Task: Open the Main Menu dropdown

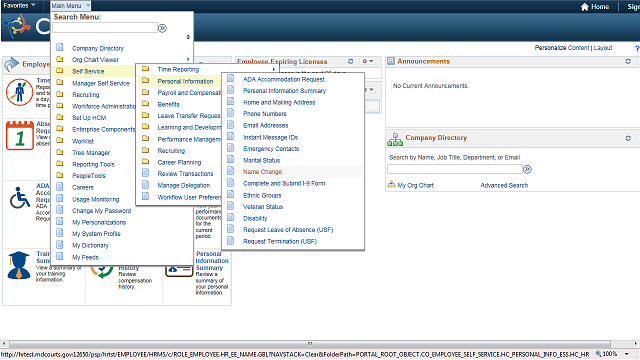Action: coord(70,6)
